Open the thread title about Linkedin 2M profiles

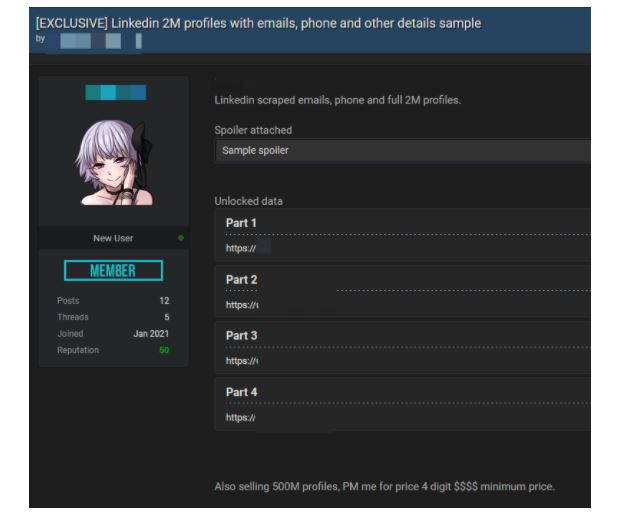tap(258, 23)
